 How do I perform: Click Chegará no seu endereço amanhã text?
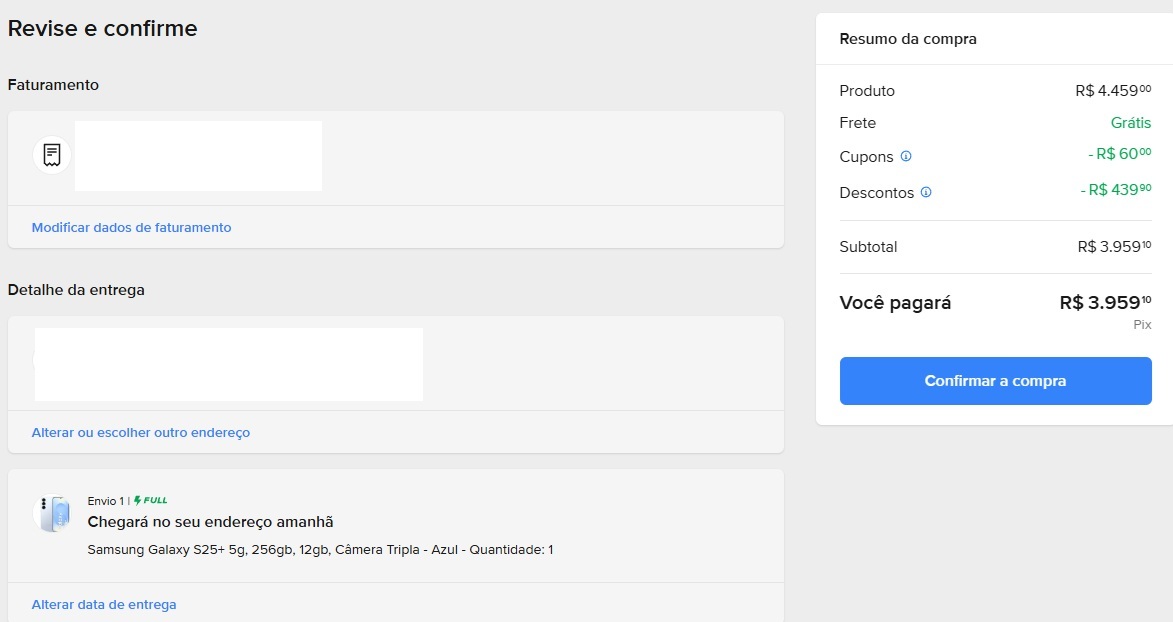(210, 522)
